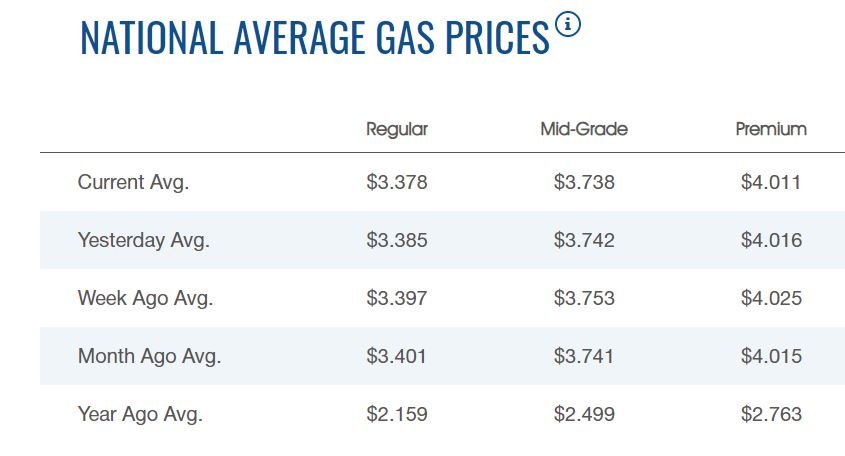Click the National Average Gas Prices heading

click(x=314, y=38)
